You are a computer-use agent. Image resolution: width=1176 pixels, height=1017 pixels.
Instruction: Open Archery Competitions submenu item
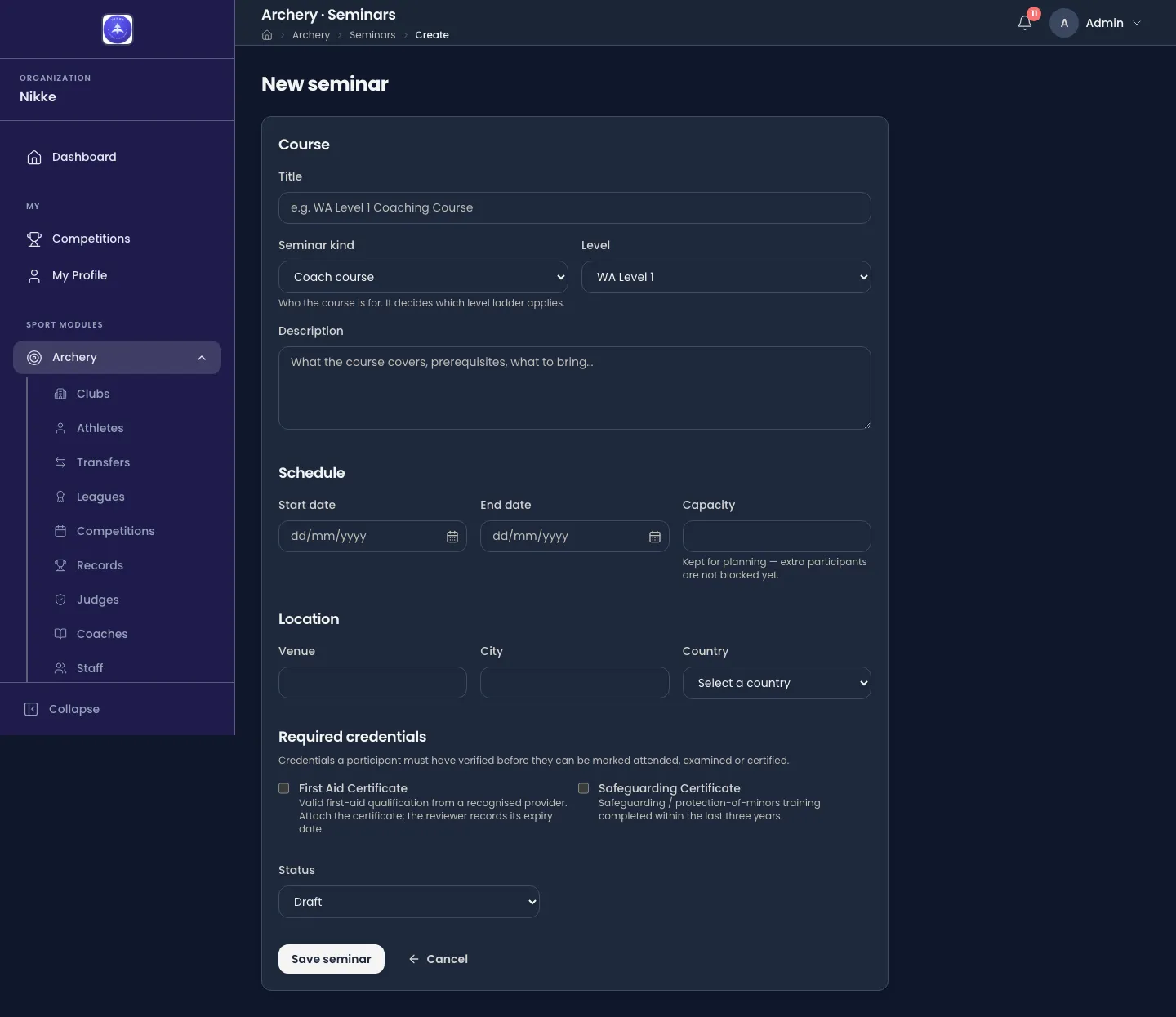pos(131,531)
